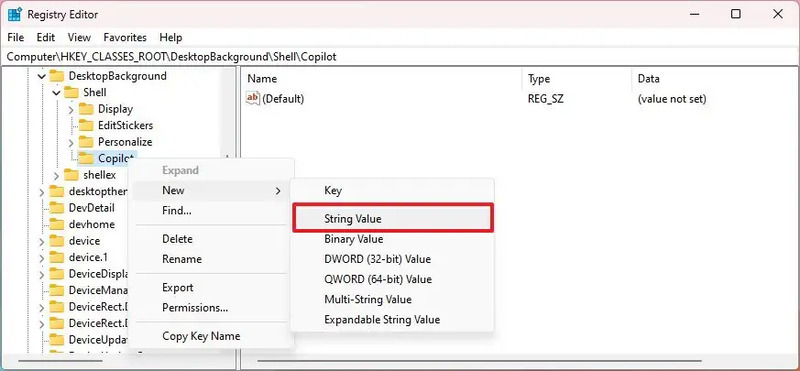This screenshot has width=800, height=371.
Task: Open the Help menu
Action: pos(170,37)
